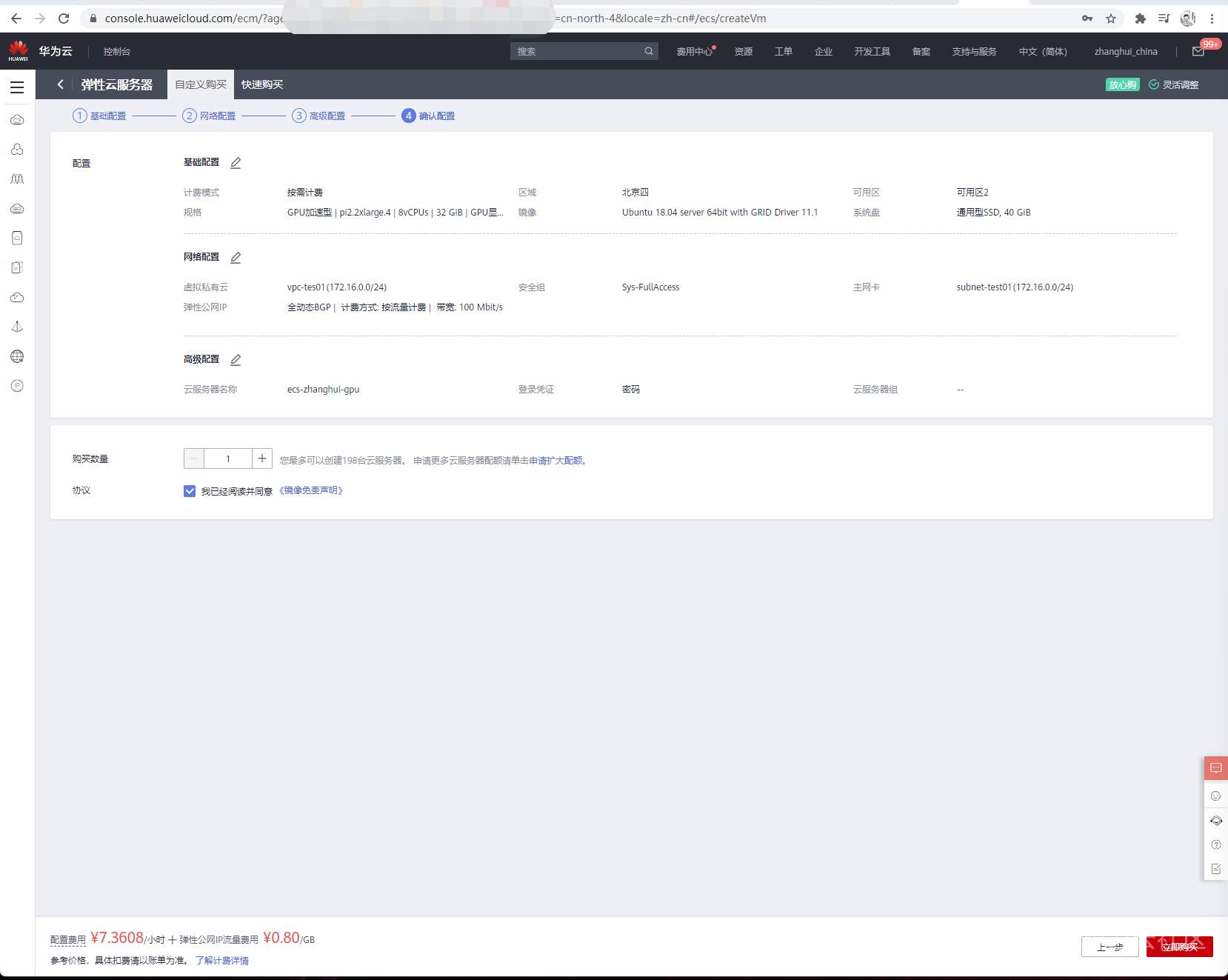Viewport: 1228px width, 980px height.
Task: Open the 企业 menu
Action: [824, 51]
